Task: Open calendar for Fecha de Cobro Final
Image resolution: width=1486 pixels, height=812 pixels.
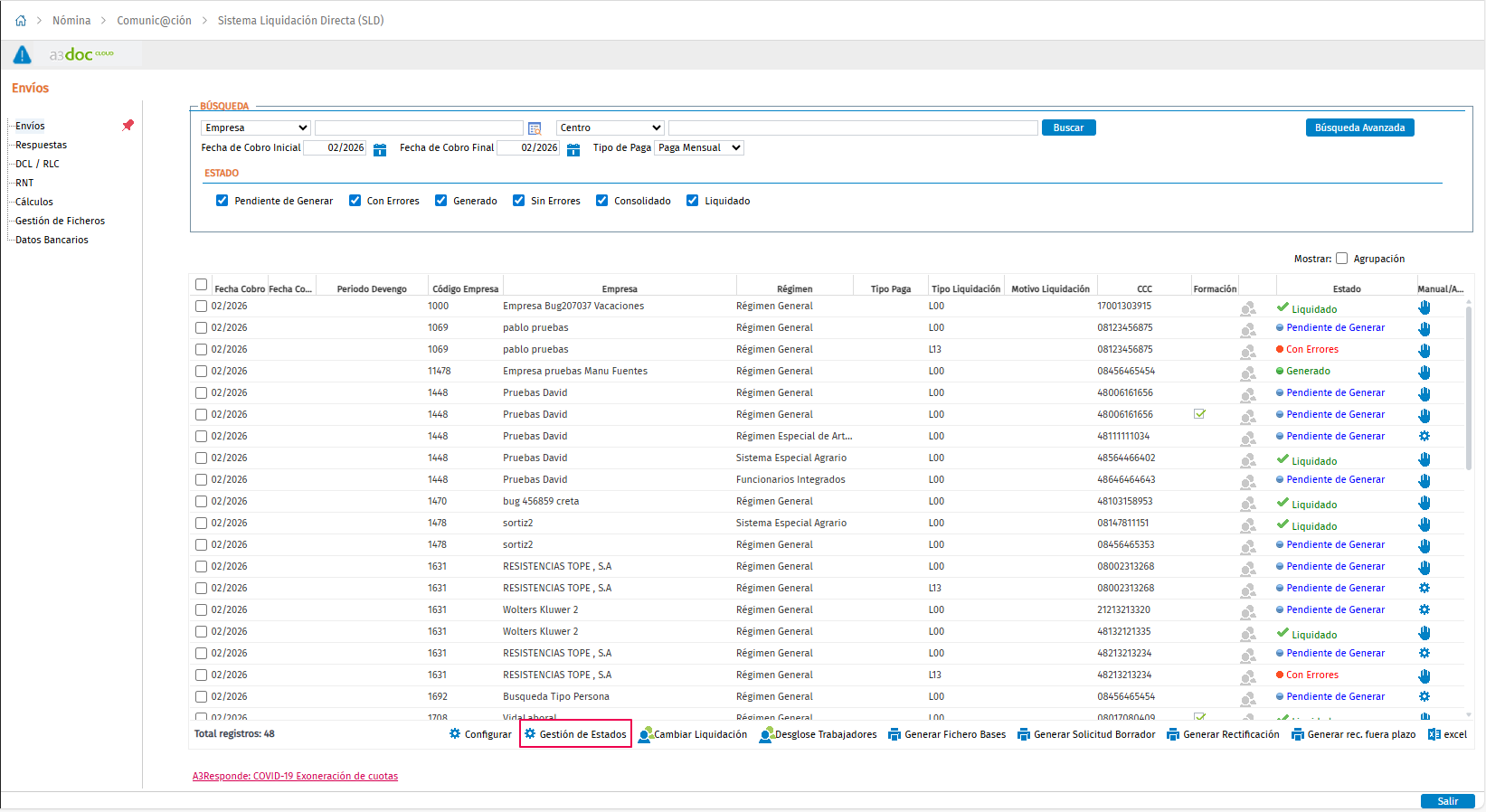Action: point(573,149)
